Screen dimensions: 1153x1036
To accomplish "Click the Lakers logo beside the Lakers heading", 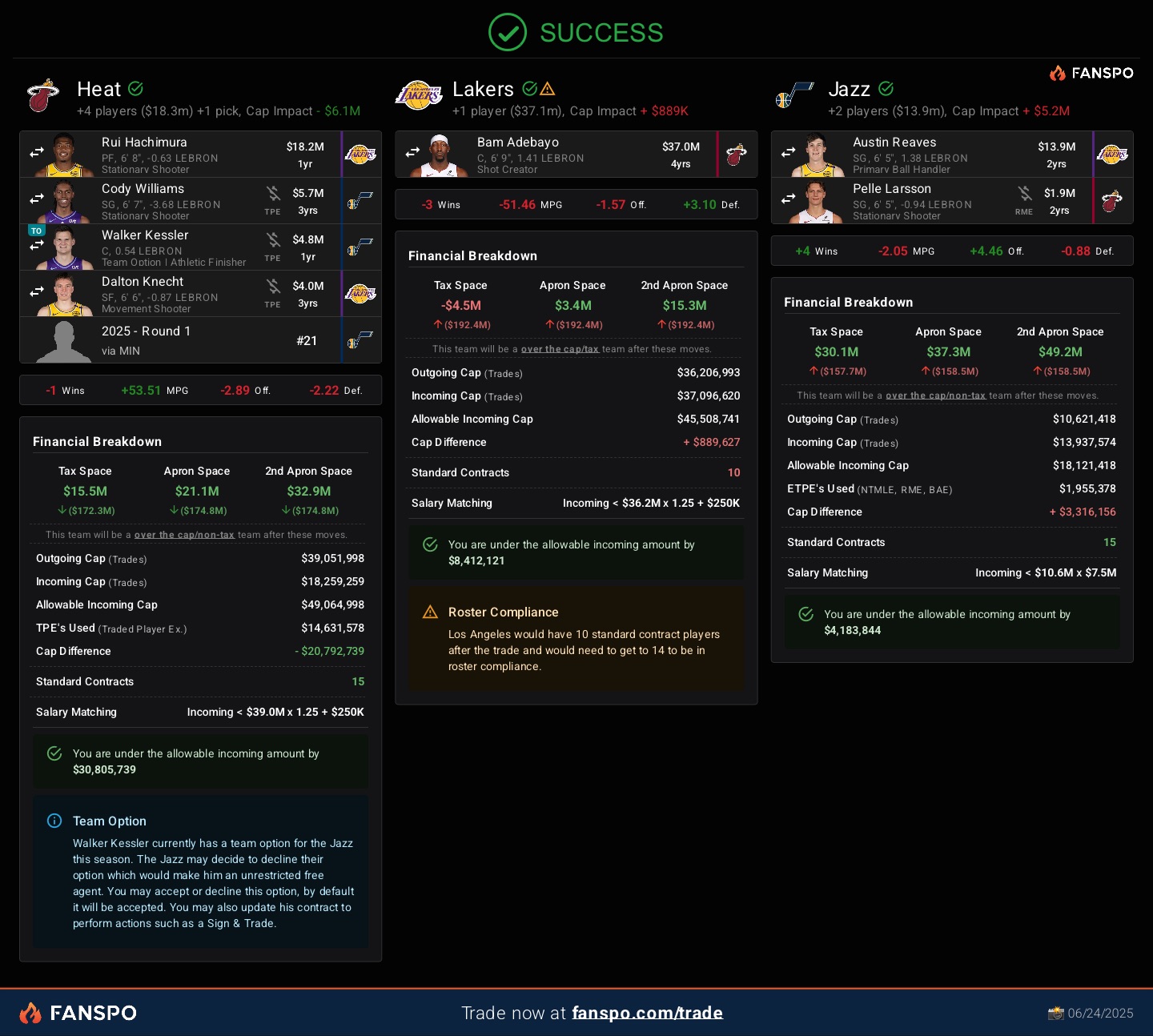I will click(x=419, y=95).
